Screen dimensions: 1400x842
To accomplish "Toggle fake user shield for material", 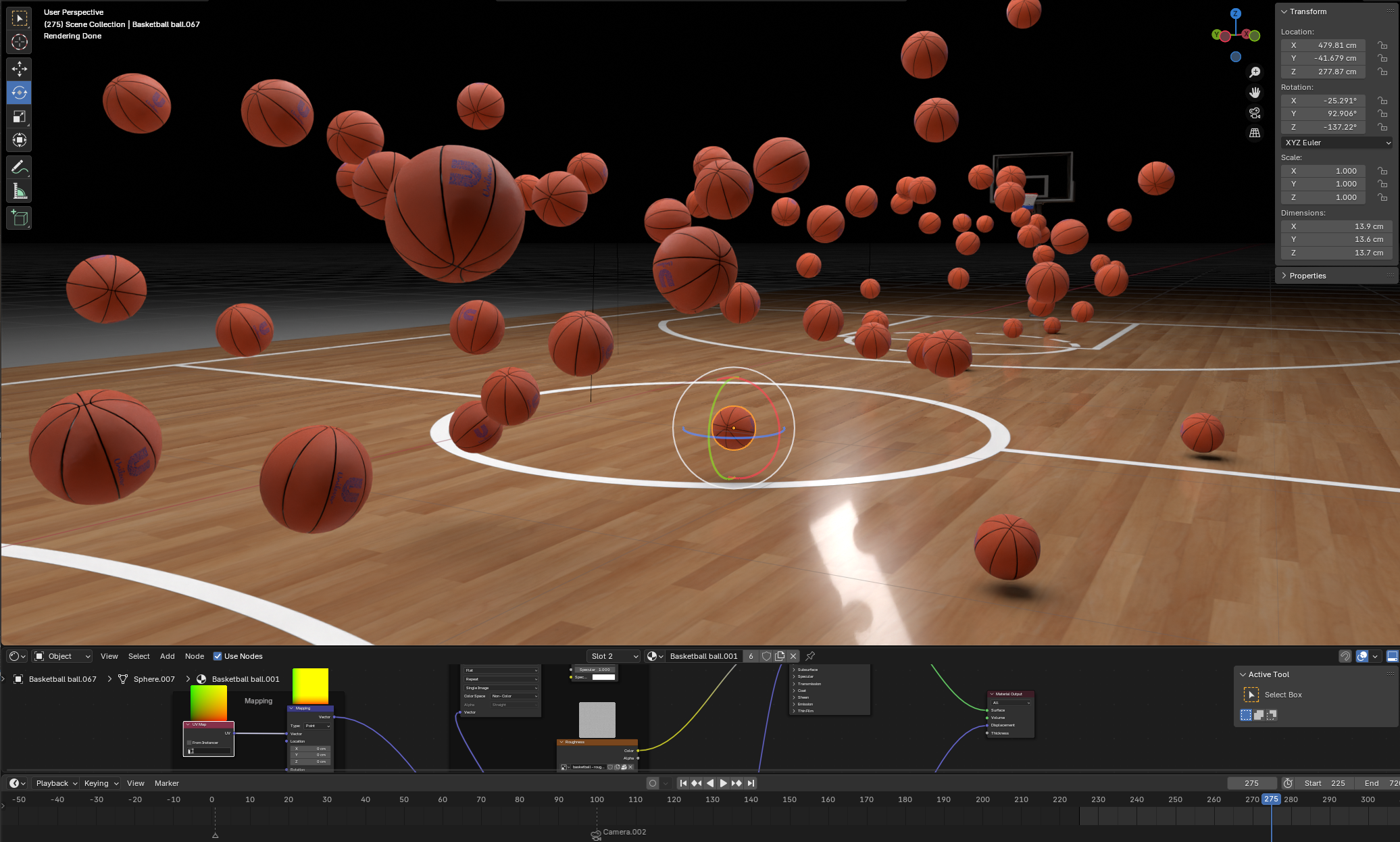I will point(766,656).
